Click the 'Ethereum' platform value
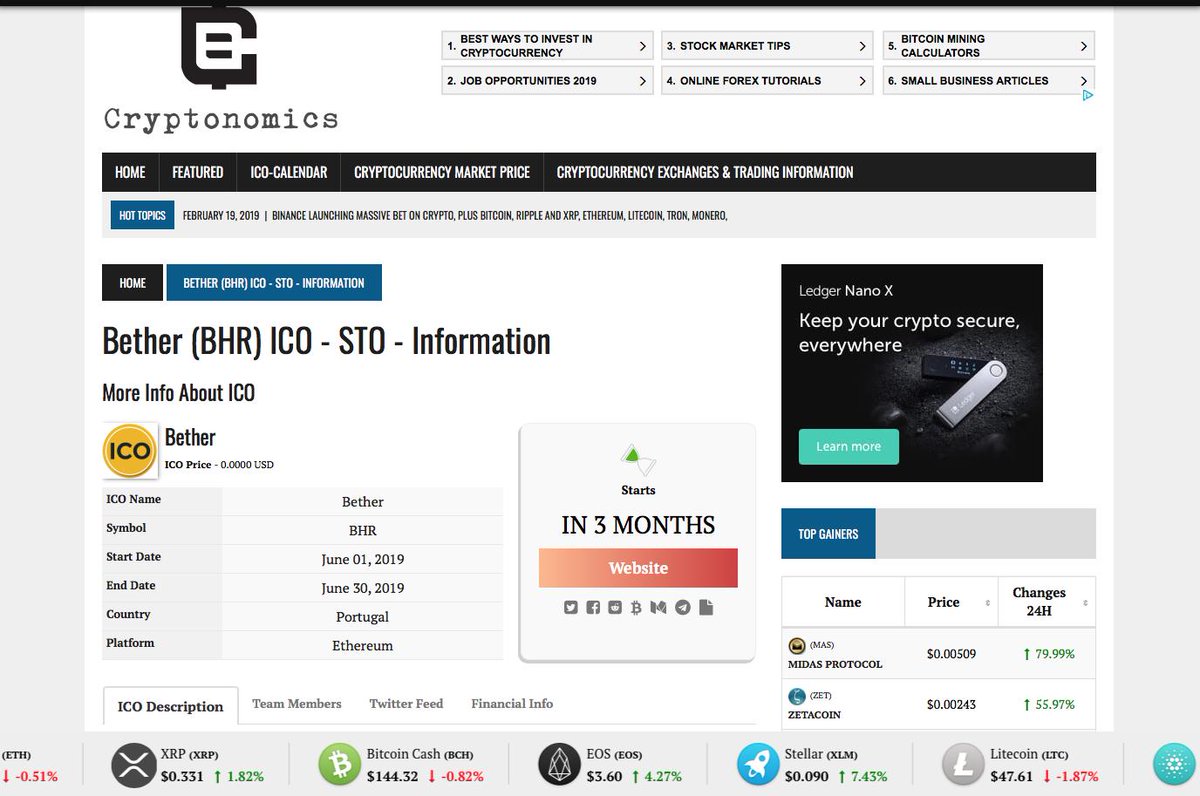 [362, 646]
